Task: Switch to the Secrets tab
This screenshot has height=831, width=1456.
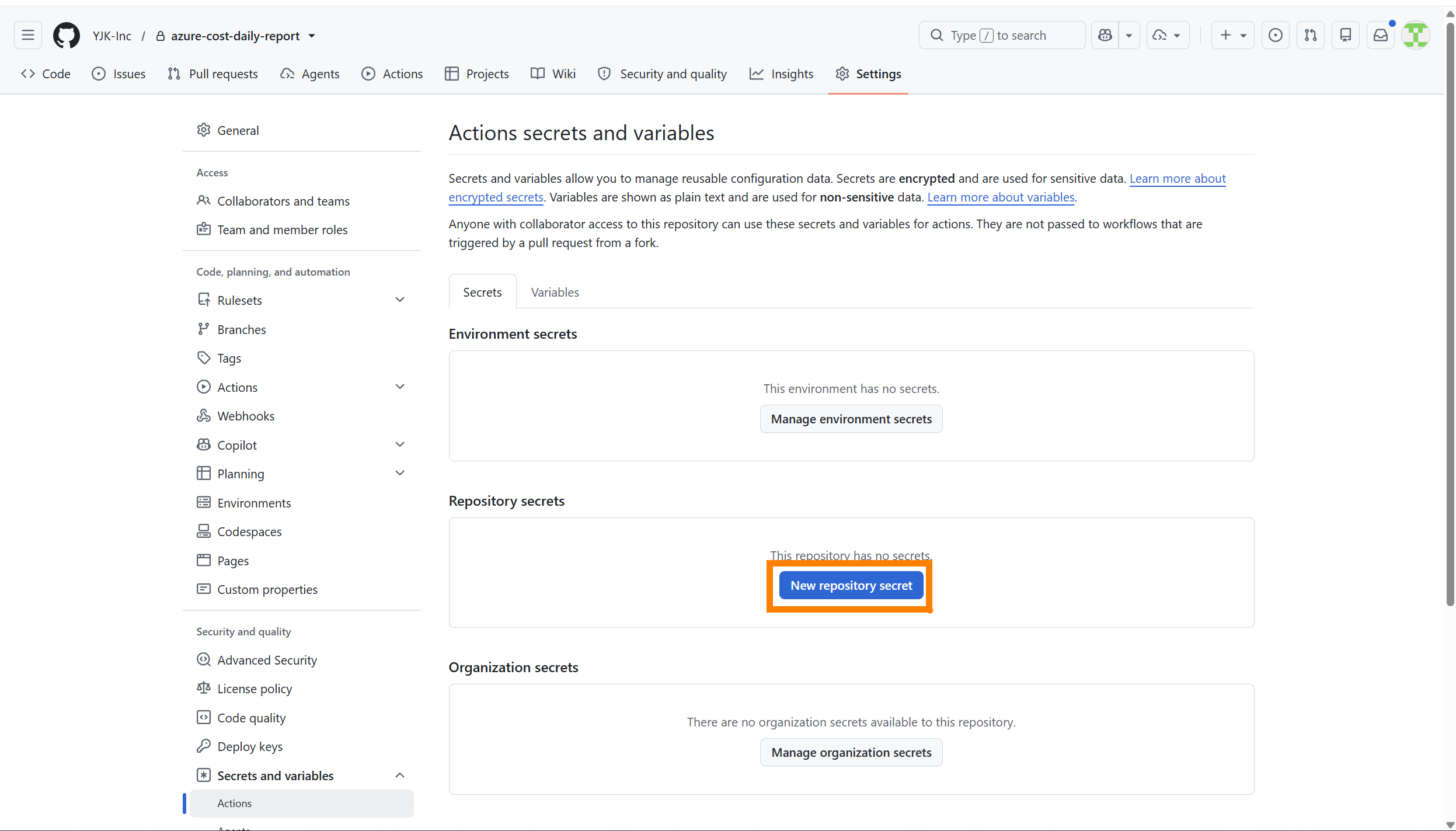Action: [482, 293]
